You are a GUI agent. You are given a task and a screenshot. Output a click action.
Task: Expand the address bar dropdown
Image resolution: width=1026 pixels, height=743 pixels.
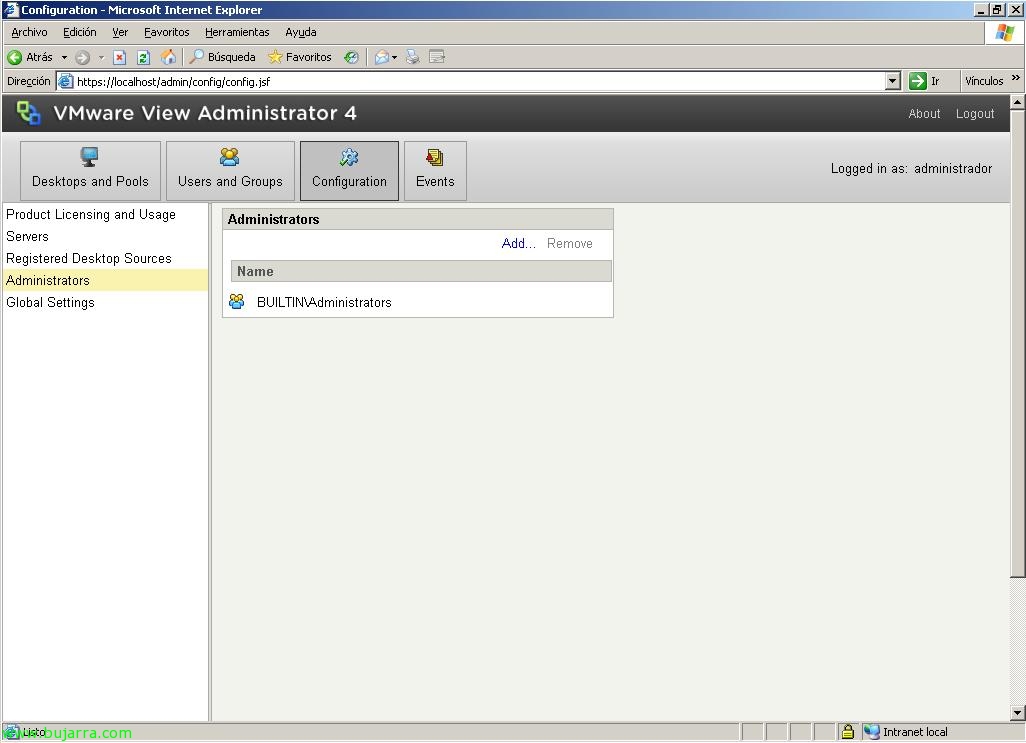[893, 81]
